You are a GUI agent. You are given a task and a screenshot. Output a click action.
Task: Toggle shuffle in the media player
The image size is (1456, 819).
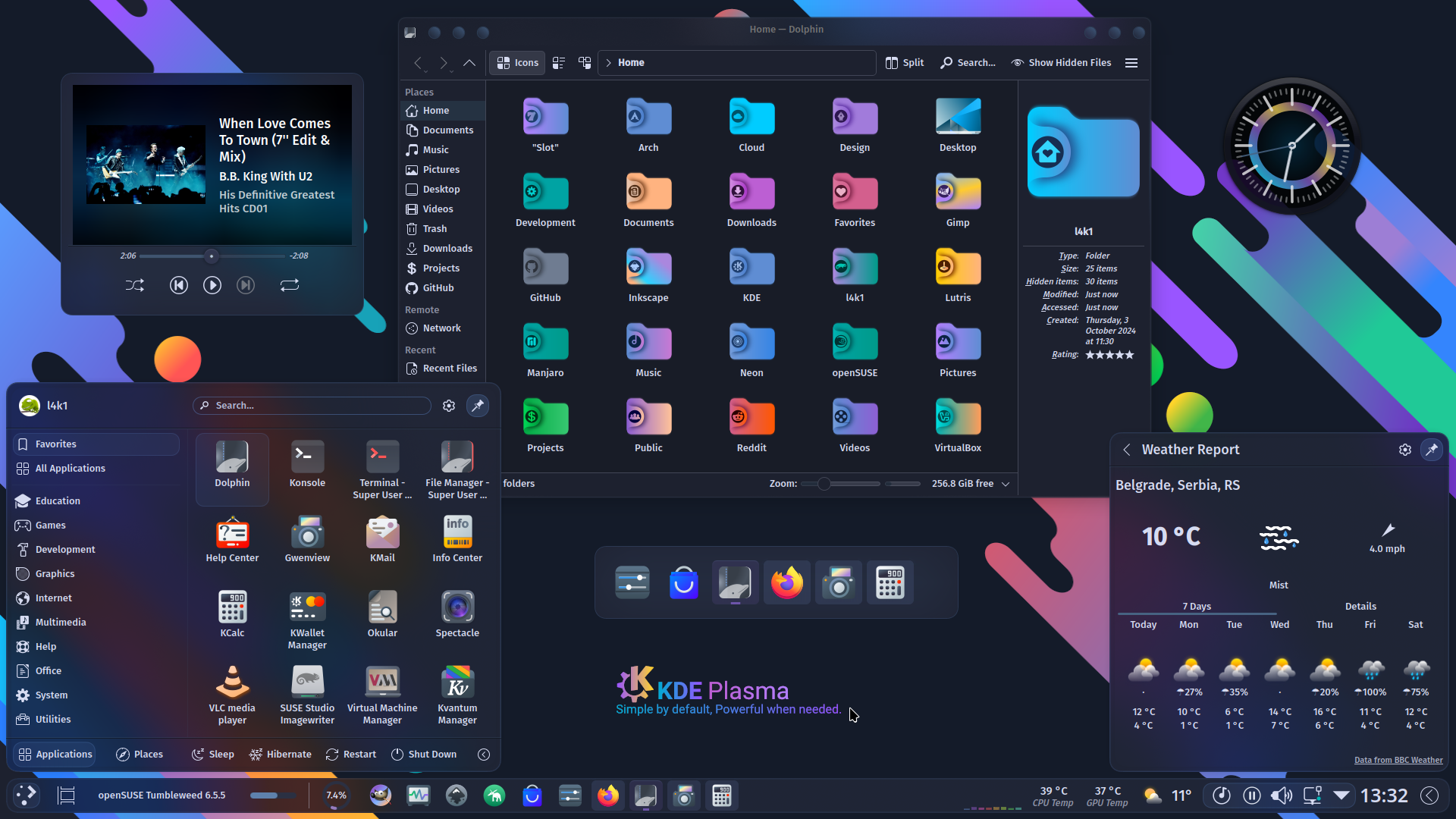(134, 285)
